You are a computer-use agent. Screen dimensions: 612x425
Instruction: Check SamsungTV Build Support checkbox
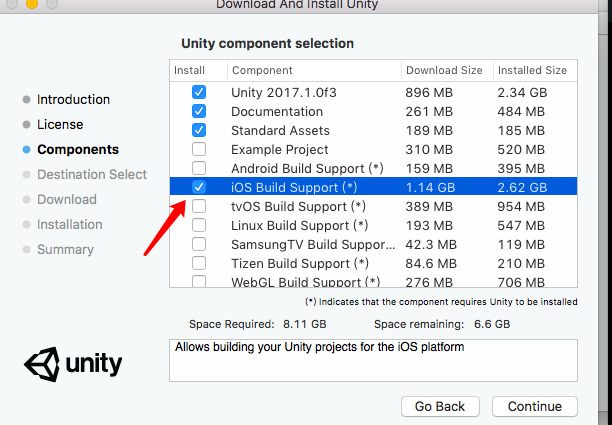[x=199, y=244]
